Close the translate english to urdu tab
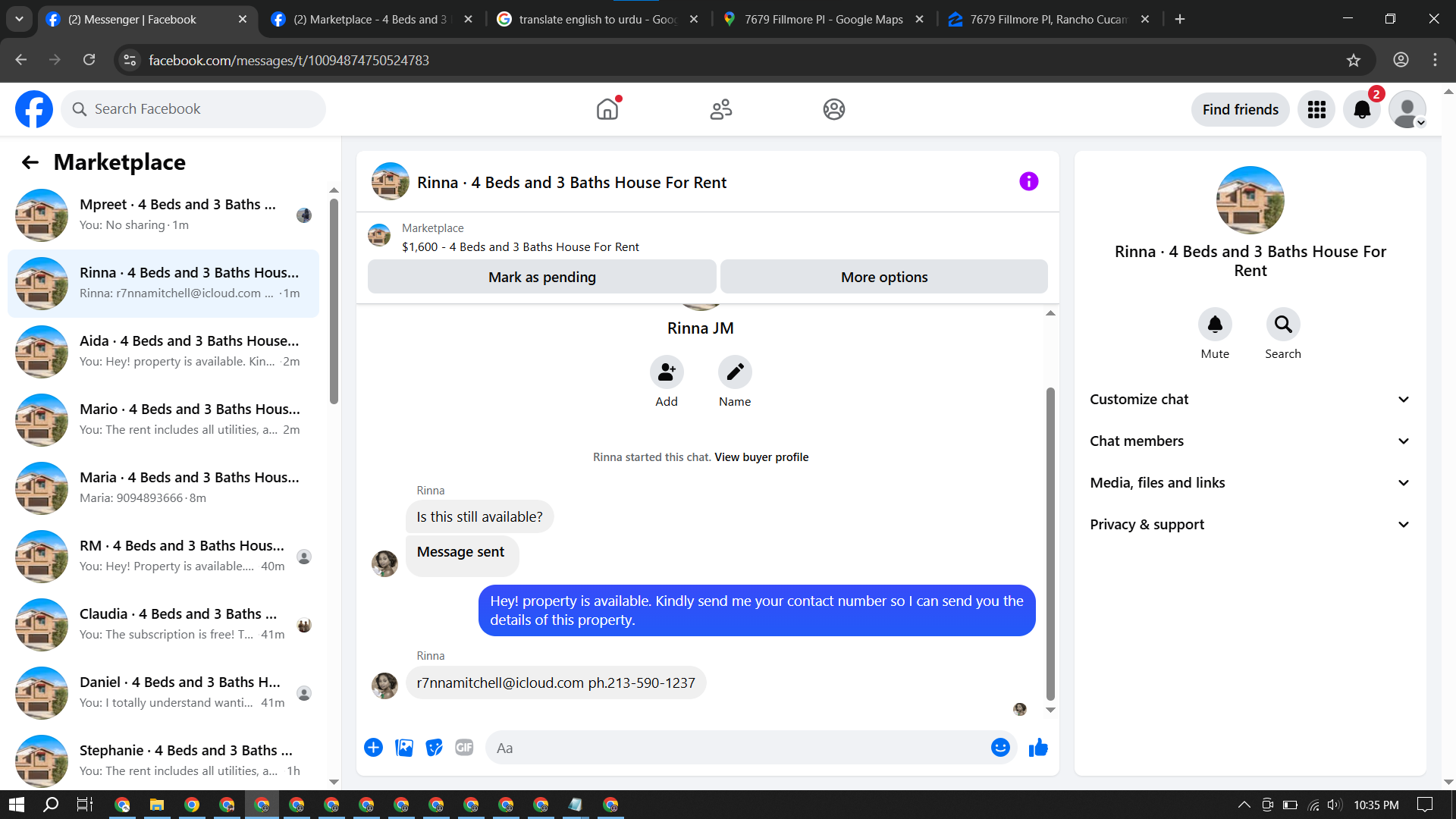1456x819 pixels. 694,20
